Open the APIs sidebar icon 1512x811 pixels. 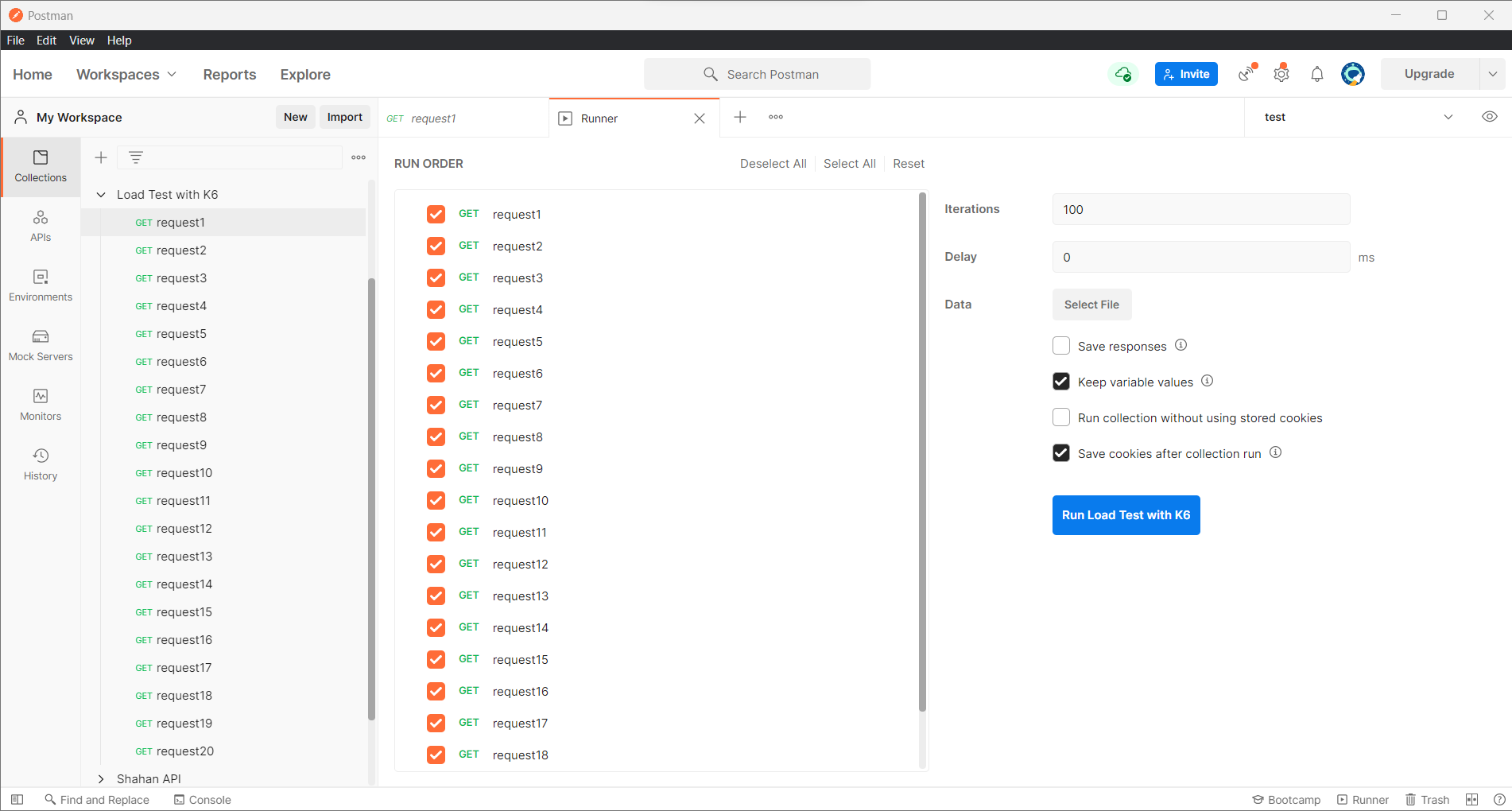(41, 226)
